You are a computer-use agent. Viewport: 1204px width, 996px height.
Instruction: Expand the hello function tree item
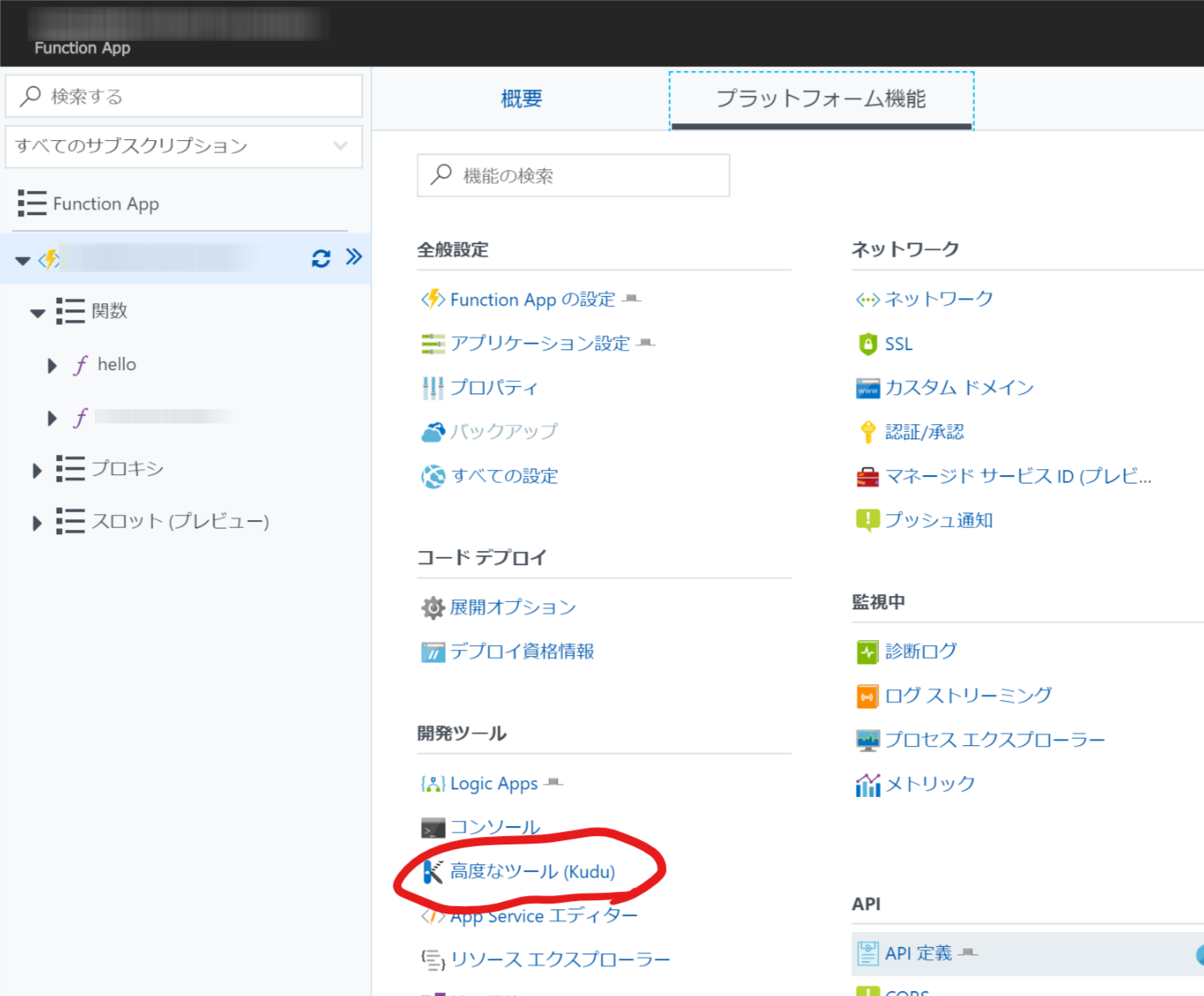tap(52, 365)
